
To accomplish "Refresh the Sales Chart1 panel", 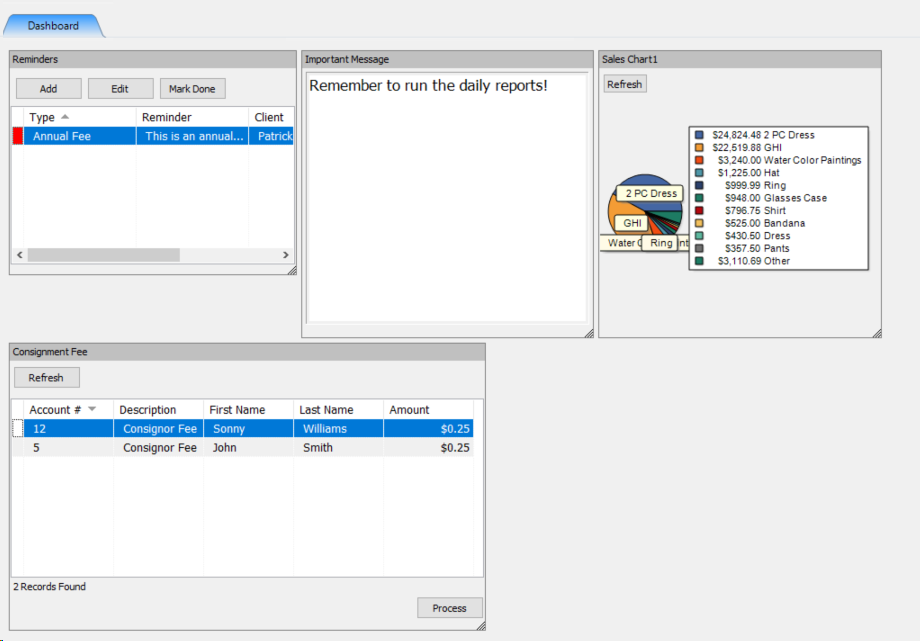I will pyautogui.click(x=625, y=84).
